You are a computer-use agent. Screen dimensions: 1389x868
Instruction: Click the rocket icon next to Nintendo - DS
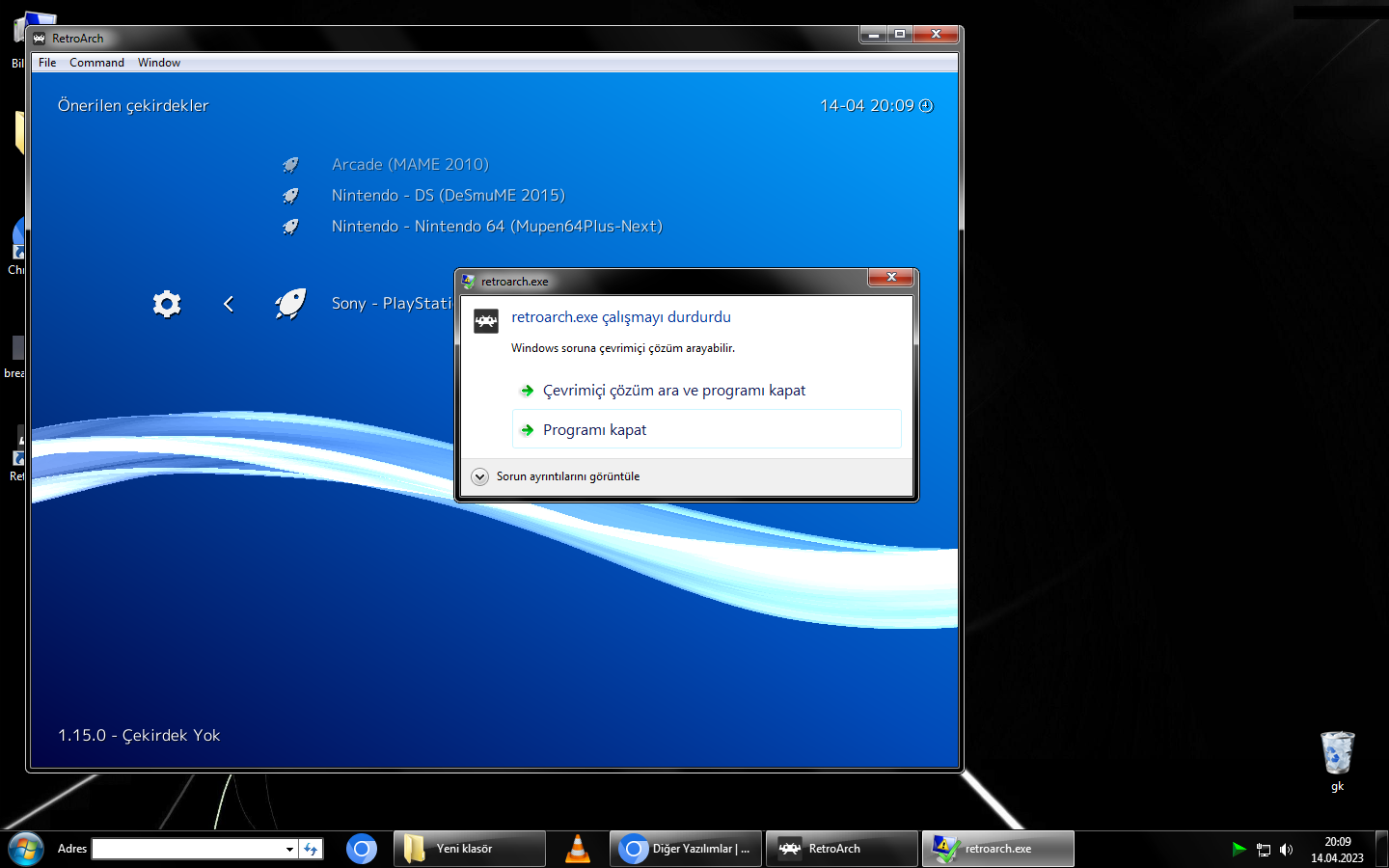pyautogui.click(x=290, y=196)
